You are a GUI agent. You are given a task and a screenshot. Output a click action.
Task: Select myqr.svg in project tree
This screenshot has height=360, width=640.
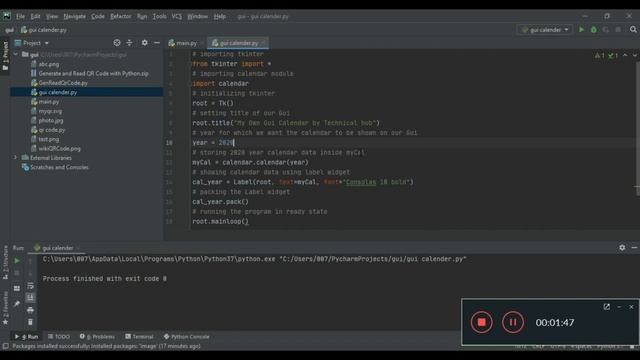(x=50, y=111)
